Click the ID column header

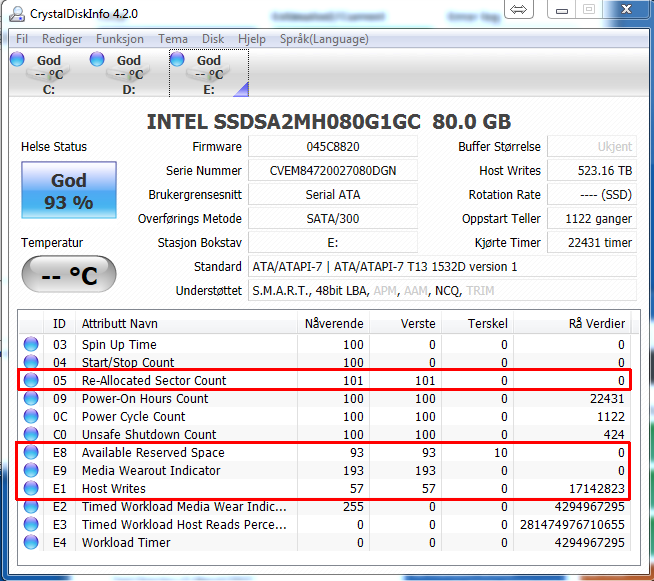click(59, 324)
